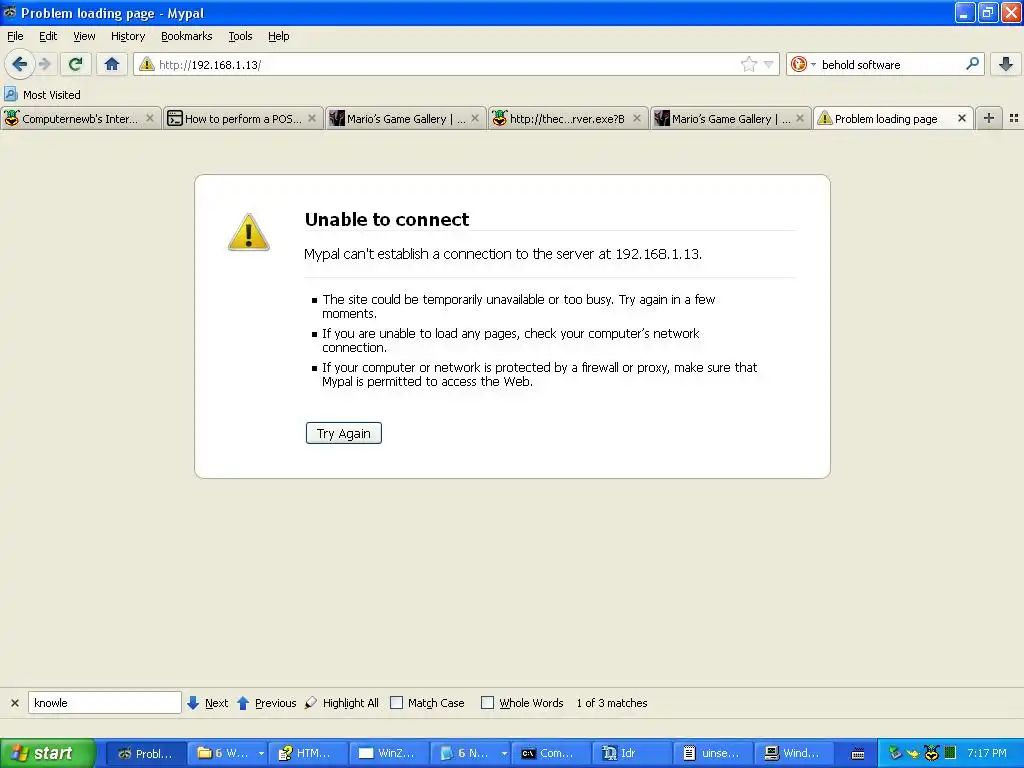The image size is (1024, 768).
Task: Click the Unable to connect heading
Action: coord(387,219)
